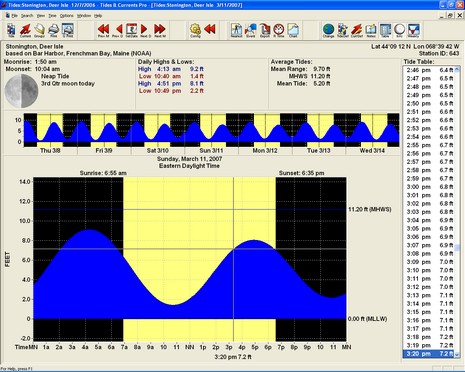
Task: Open the Chart toolbar icon
Action: (x=293, y=30)
